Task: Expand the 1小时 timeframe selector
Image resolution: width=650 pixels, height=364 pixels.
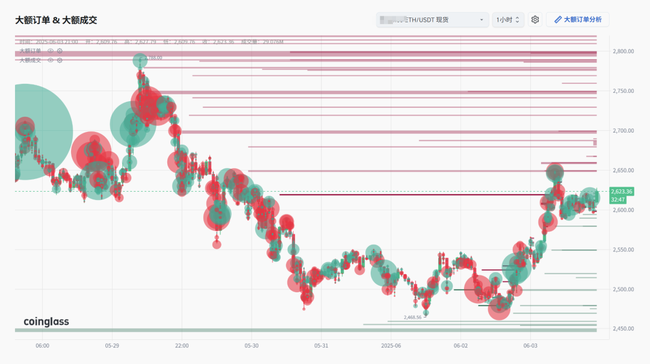Action: pos(508,19)
